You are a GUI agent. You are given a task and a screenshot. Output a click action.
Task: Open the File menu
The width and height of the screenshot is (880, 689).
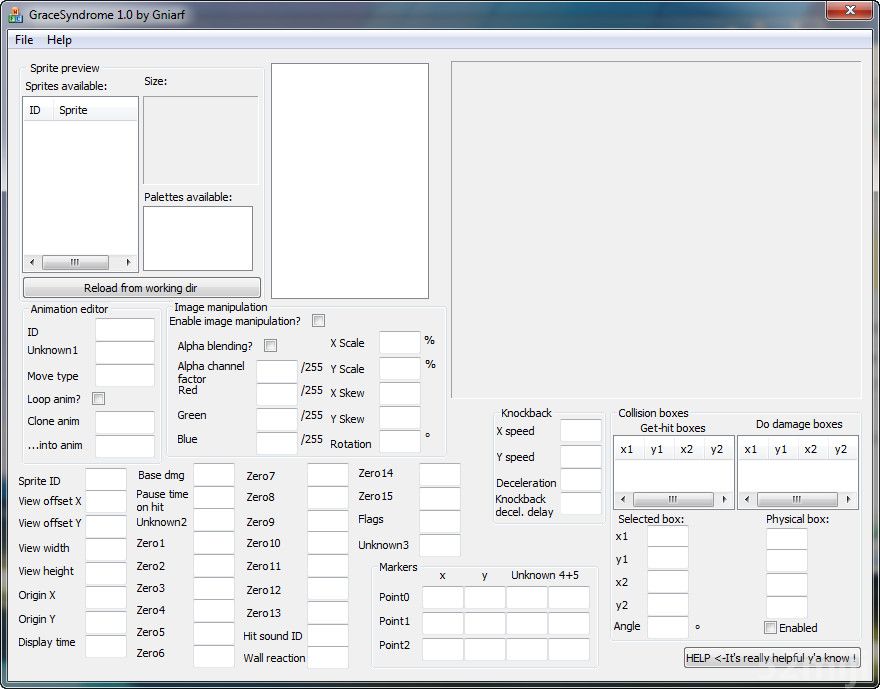[x=24, y=40]
